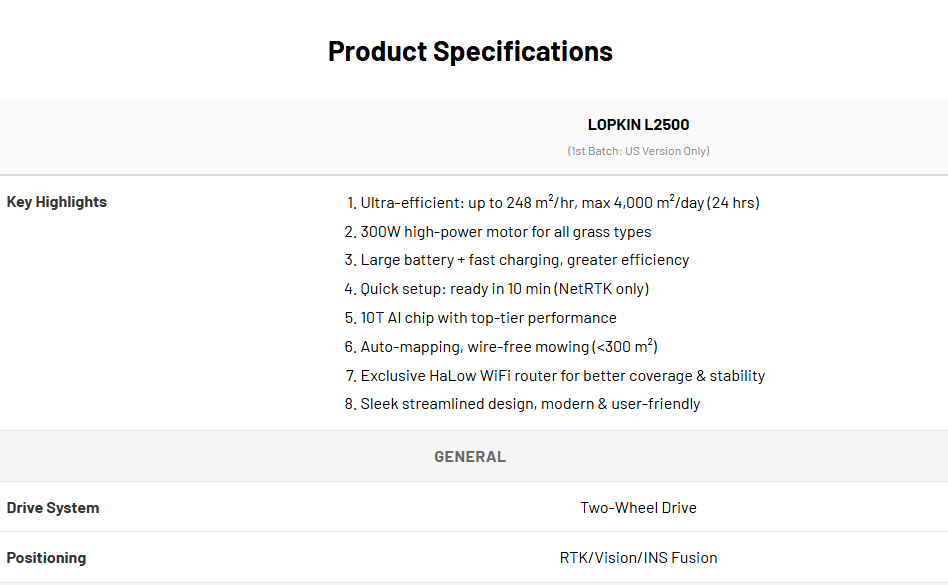Select the Key Highlights row label

coord(57,202)
